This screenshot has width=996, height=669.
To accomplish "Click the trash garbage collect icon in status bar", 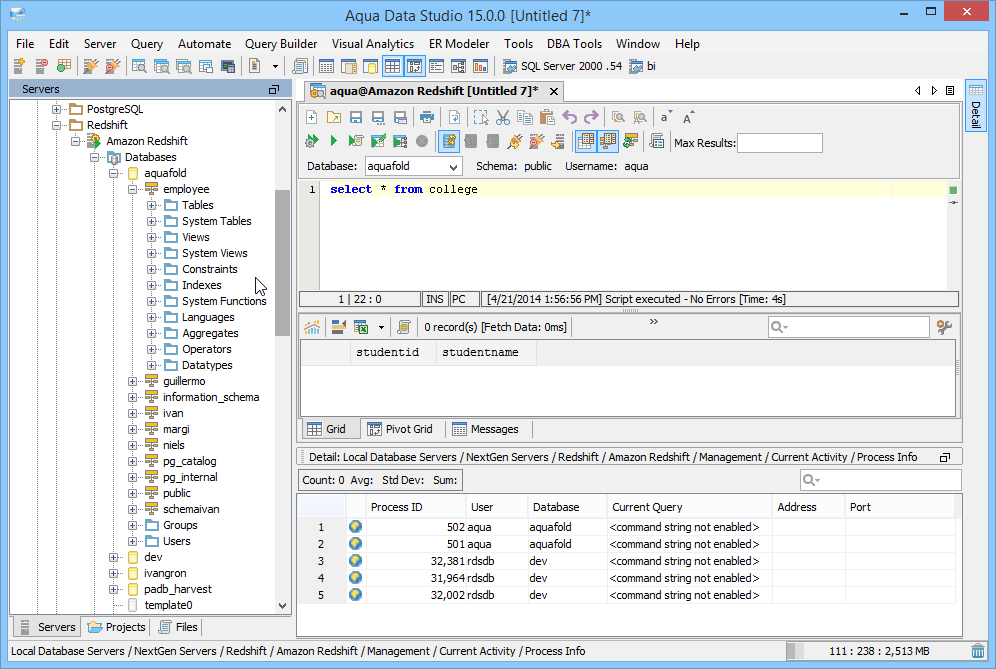I will tap(978, 651).
